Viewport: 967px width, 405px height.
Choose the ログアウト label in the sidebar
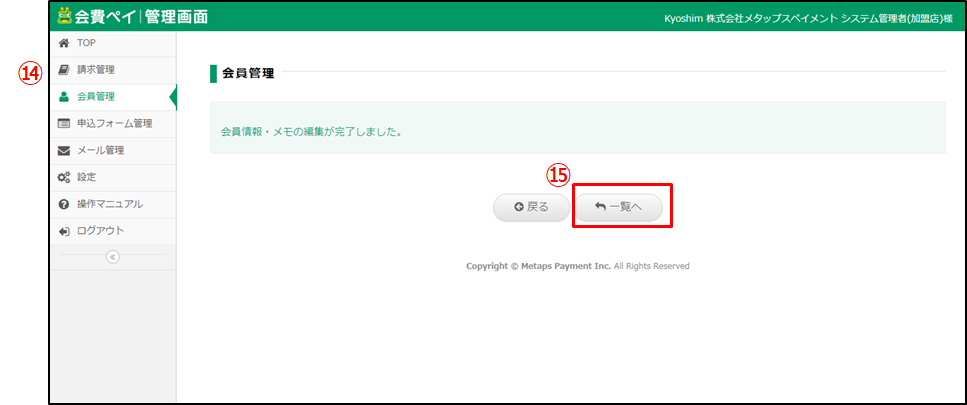(x=100, y=231)
